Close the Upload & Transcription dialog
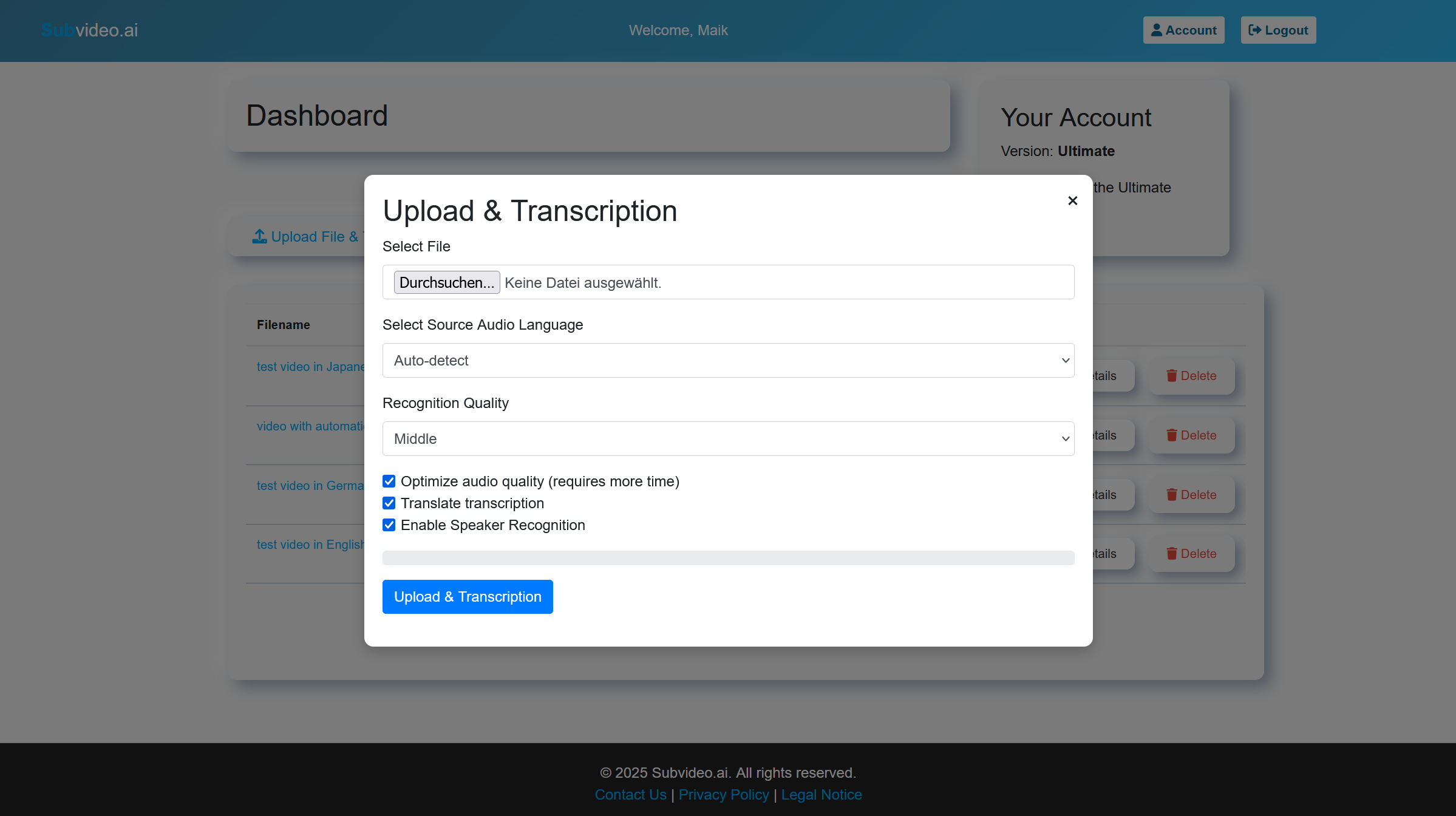Image resolution: width=1456 pixels, height=816 pixels. tap(1072, 201)
